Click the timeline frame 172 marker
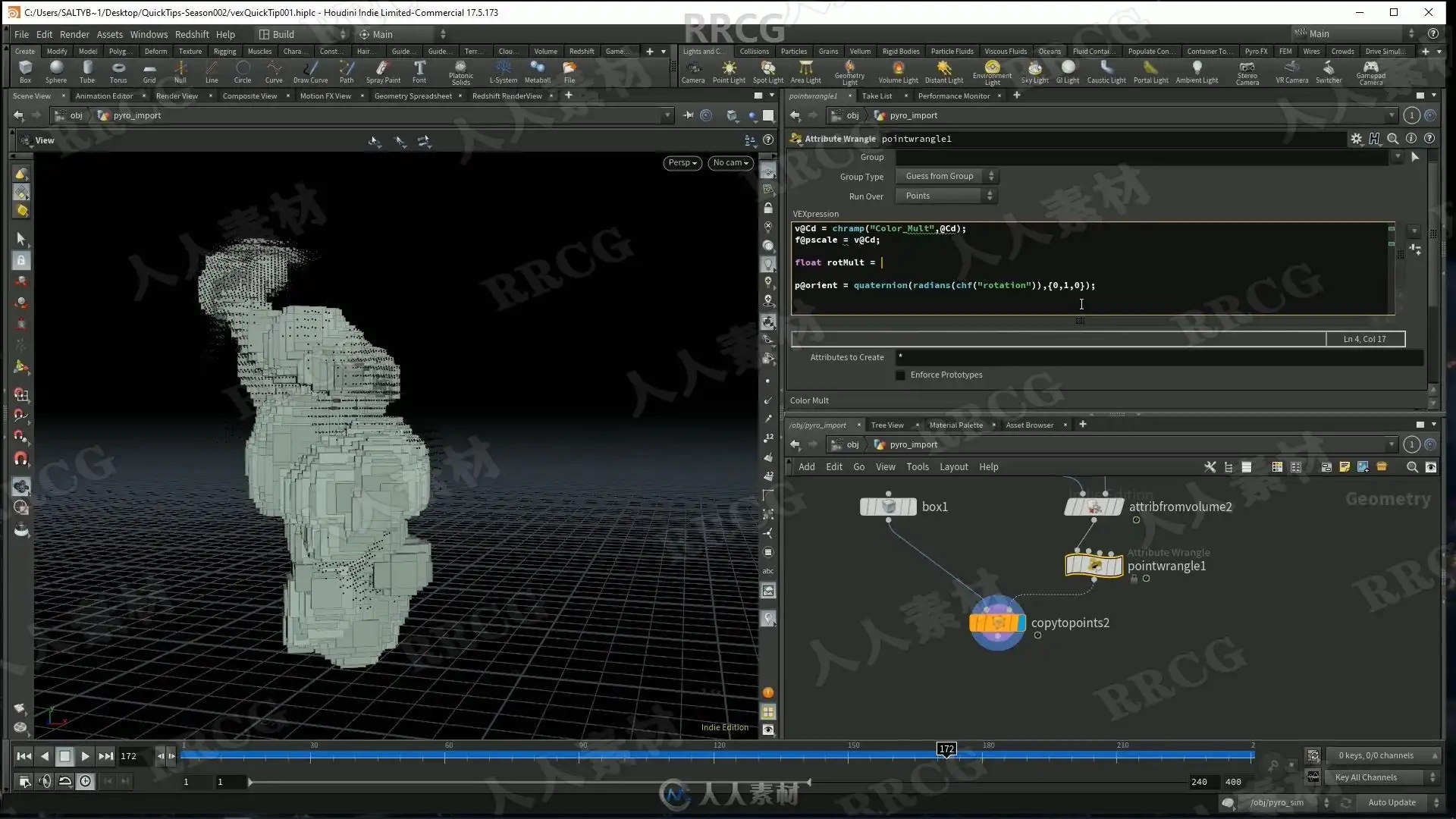1456x819 pixels. [x=946, y=749]
